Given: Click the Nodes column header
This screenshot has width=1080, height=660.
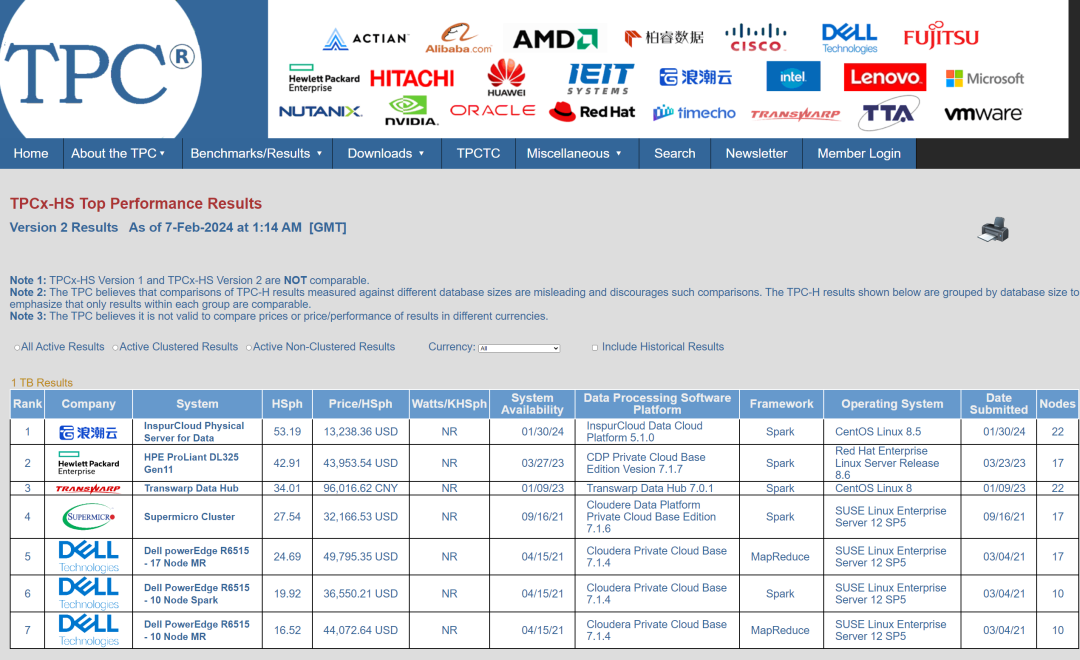Looking at the screenshot, I should 1057,404.
